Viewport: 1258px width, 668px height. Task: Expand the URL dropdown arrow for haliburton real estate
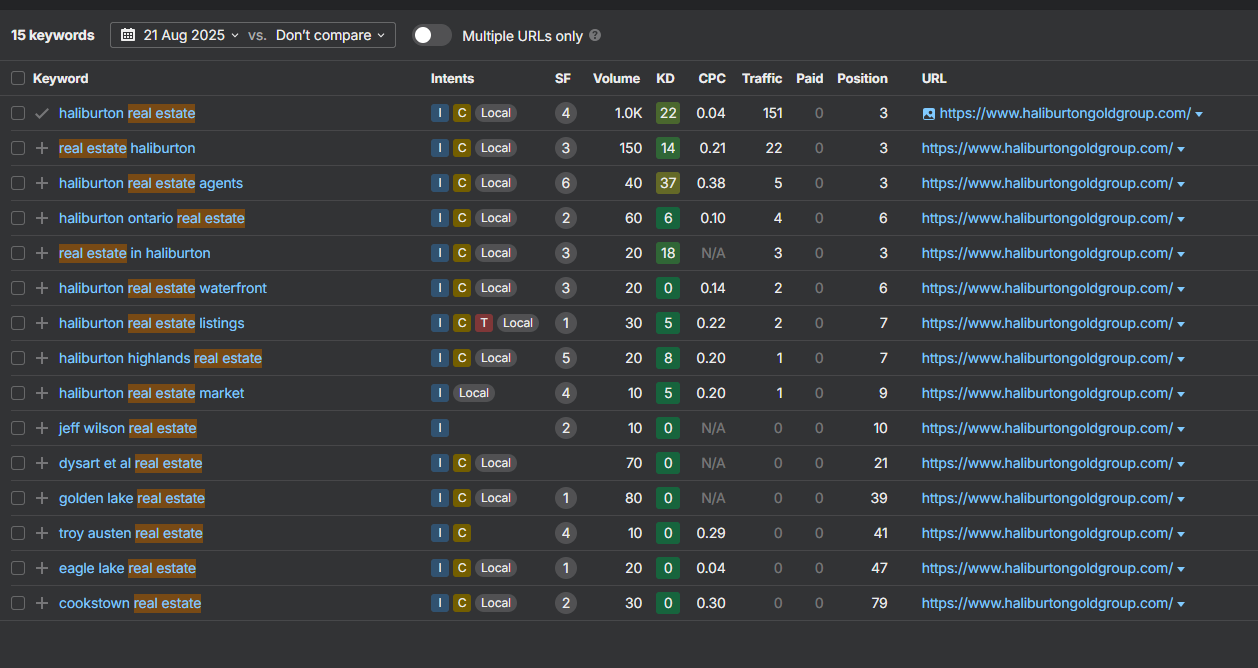tap(1199, 114)
